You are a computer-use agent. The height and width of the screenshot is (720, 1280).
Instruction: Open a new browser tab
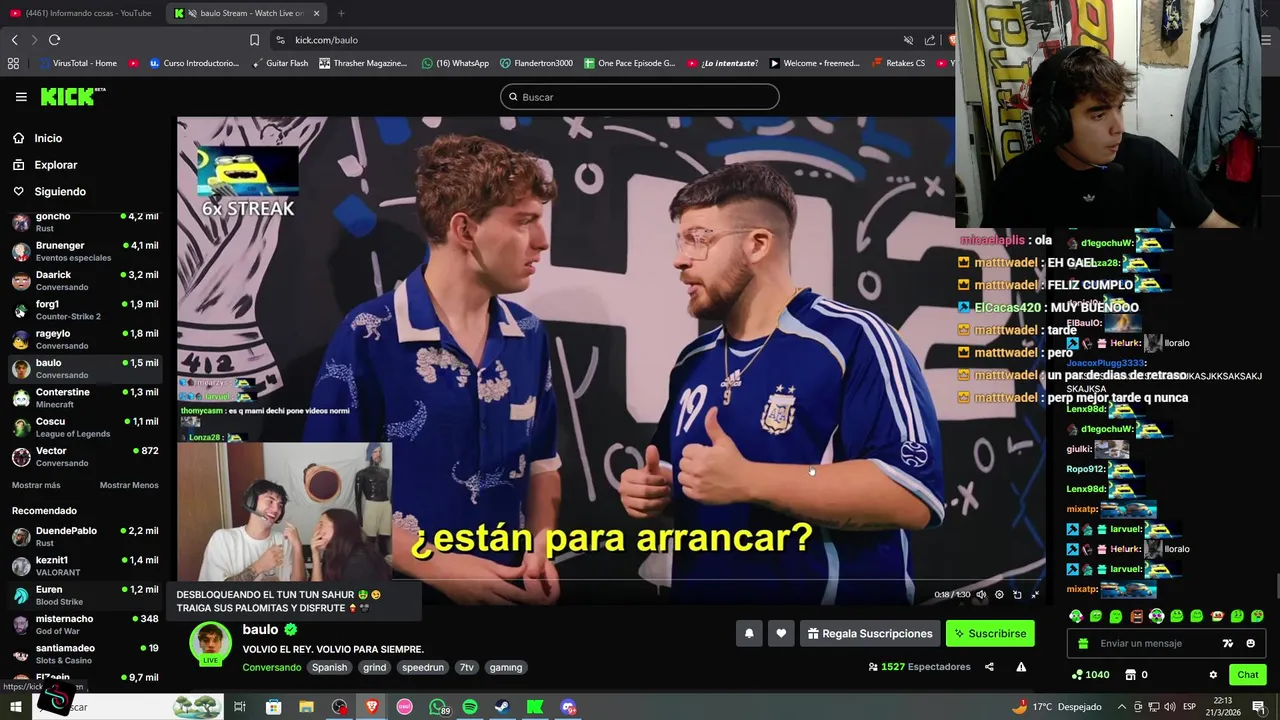[x=341, y=13]
